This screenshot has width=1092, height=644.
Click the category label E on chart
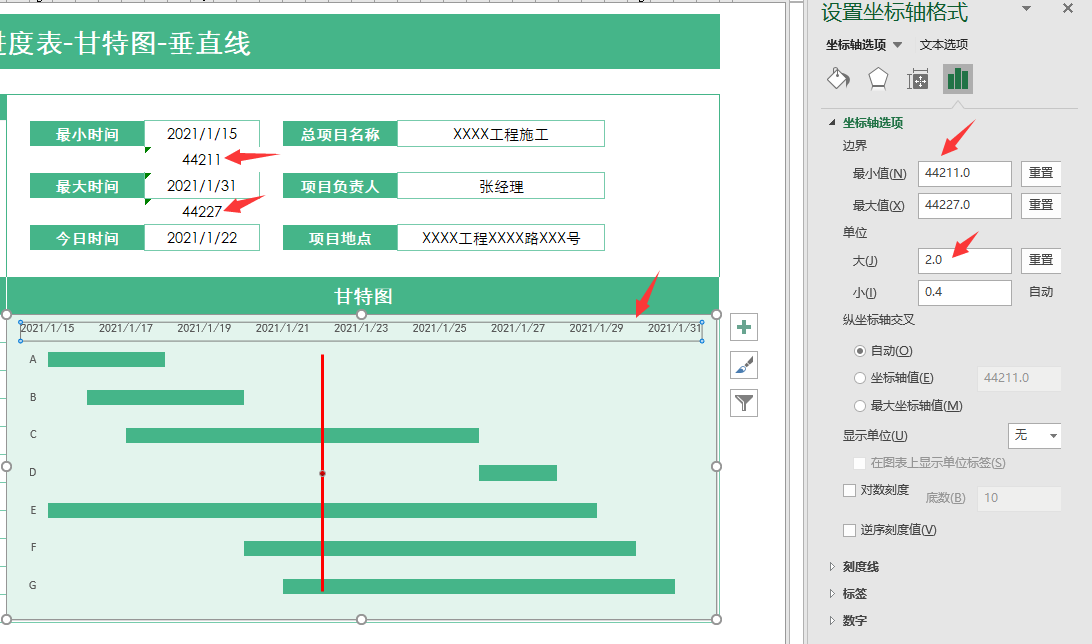33,510
